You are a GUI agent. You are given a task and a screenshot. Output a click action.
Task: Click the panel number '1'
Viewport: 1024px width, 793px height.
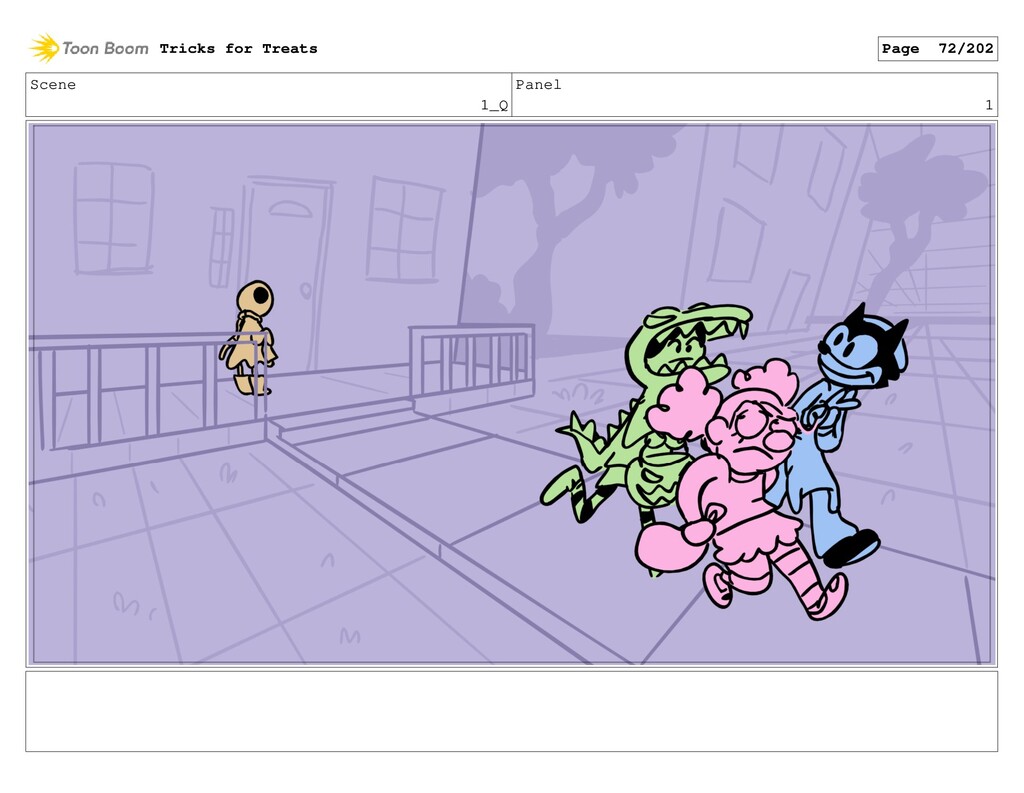[x=989, y=105]
